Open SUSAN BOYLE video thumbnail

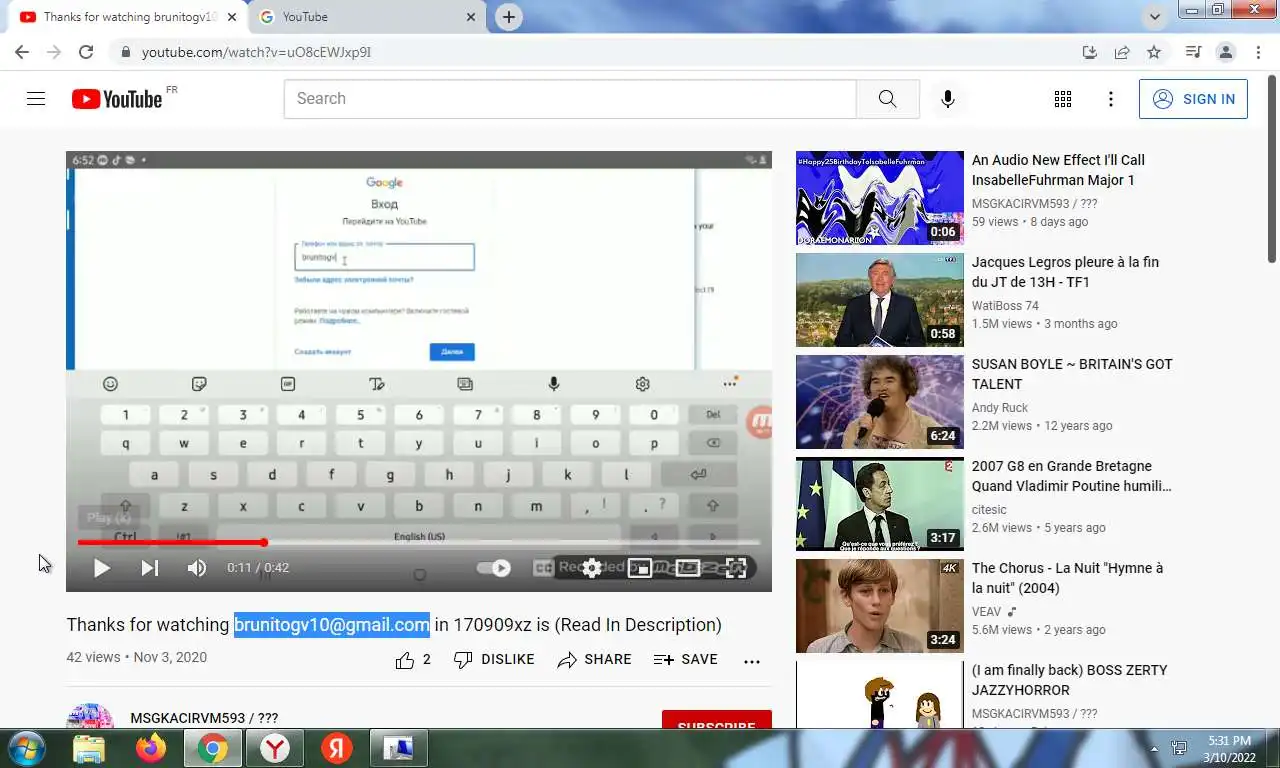(x=880, y=402)
